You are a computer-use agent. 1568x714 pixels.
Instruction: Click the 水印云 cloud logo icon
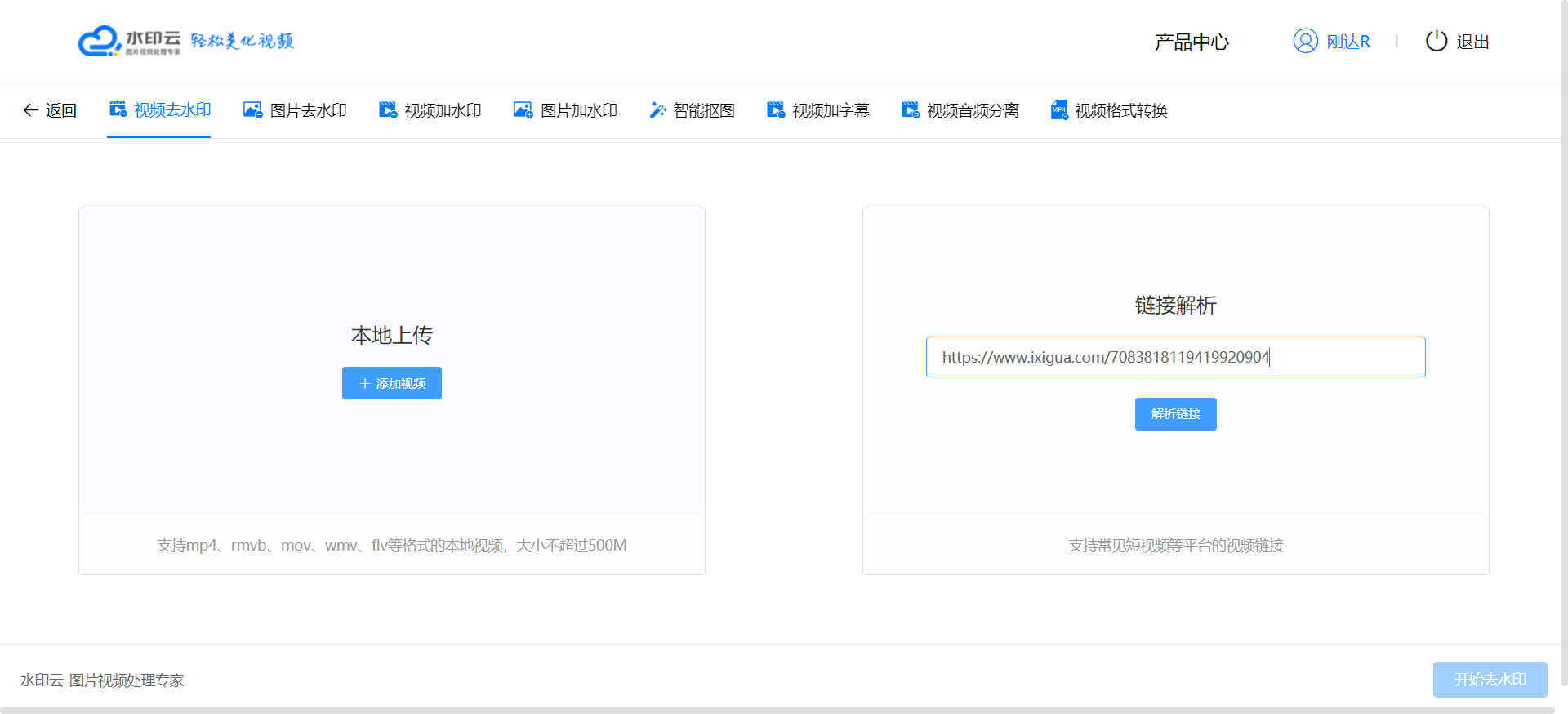99,41
